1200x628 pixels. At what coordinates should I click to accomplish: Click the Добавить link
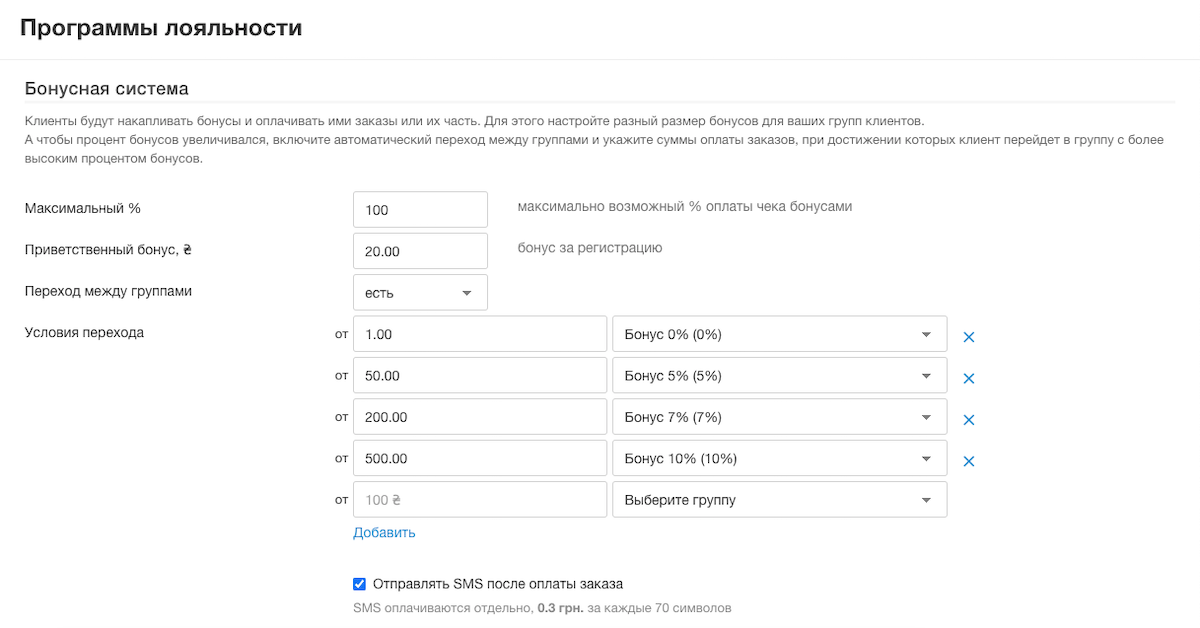tap(384, 532)
